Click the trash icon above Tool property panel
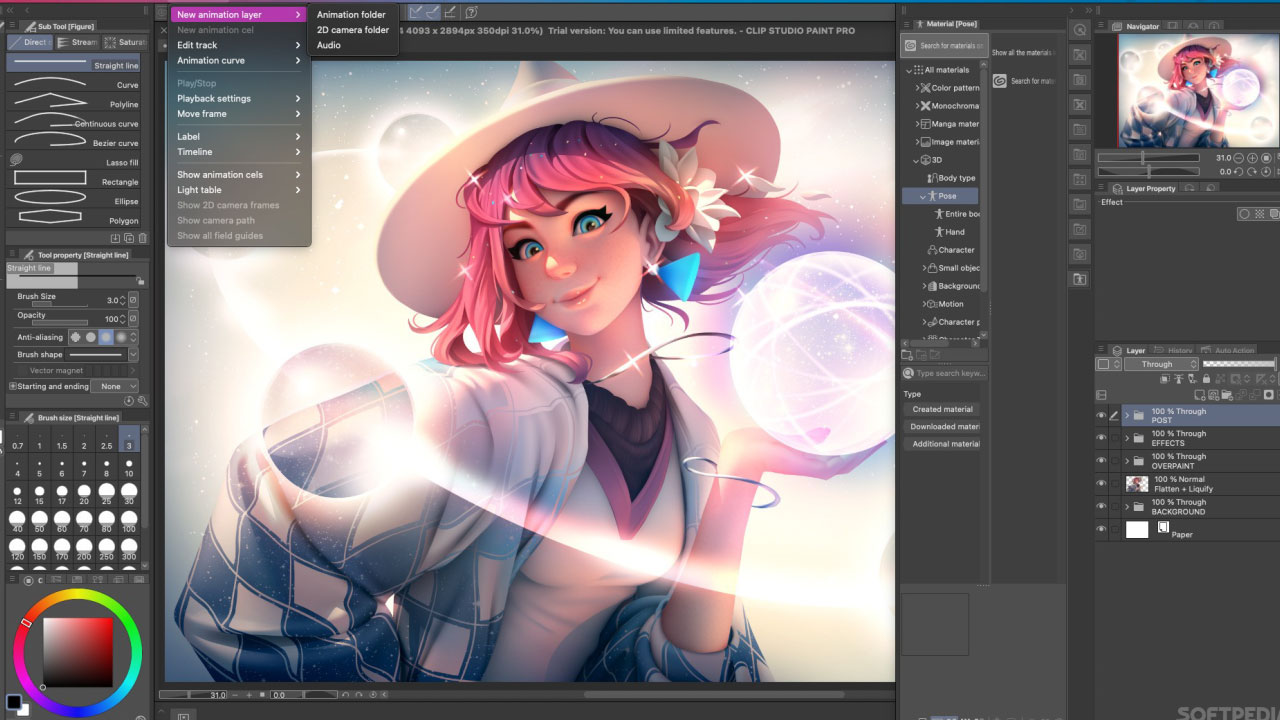Viewport: 1280px width, 720px height. [x=142, y=238]
